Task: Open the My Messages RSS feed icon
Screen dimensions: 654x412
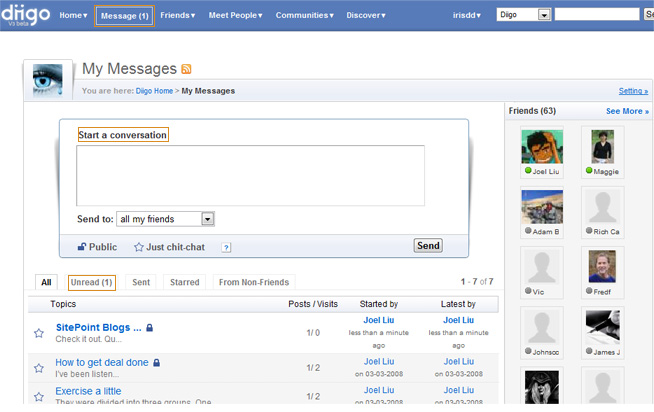Action: (x=186, y=69)
